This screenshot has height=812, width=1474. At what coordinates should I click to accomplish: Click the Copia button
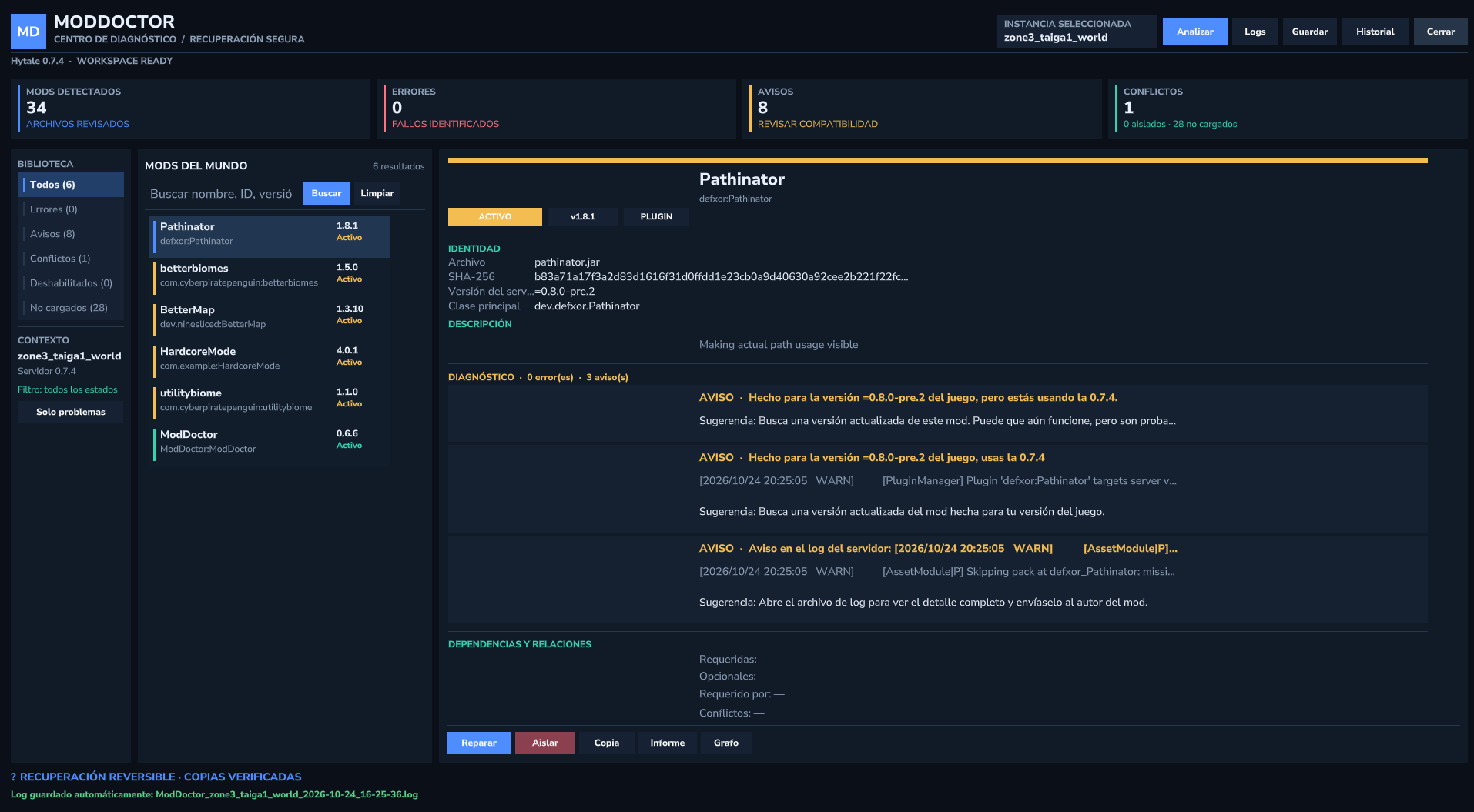pos(607,743)
